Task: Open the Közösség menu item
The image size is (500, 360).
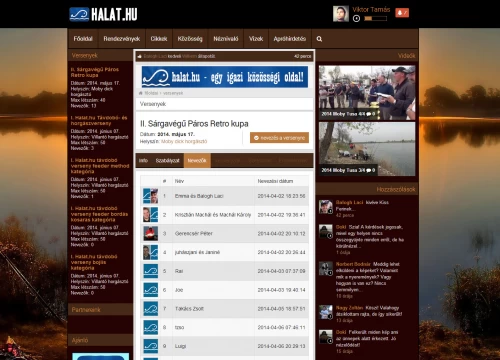Action: (x=190, y=39)
